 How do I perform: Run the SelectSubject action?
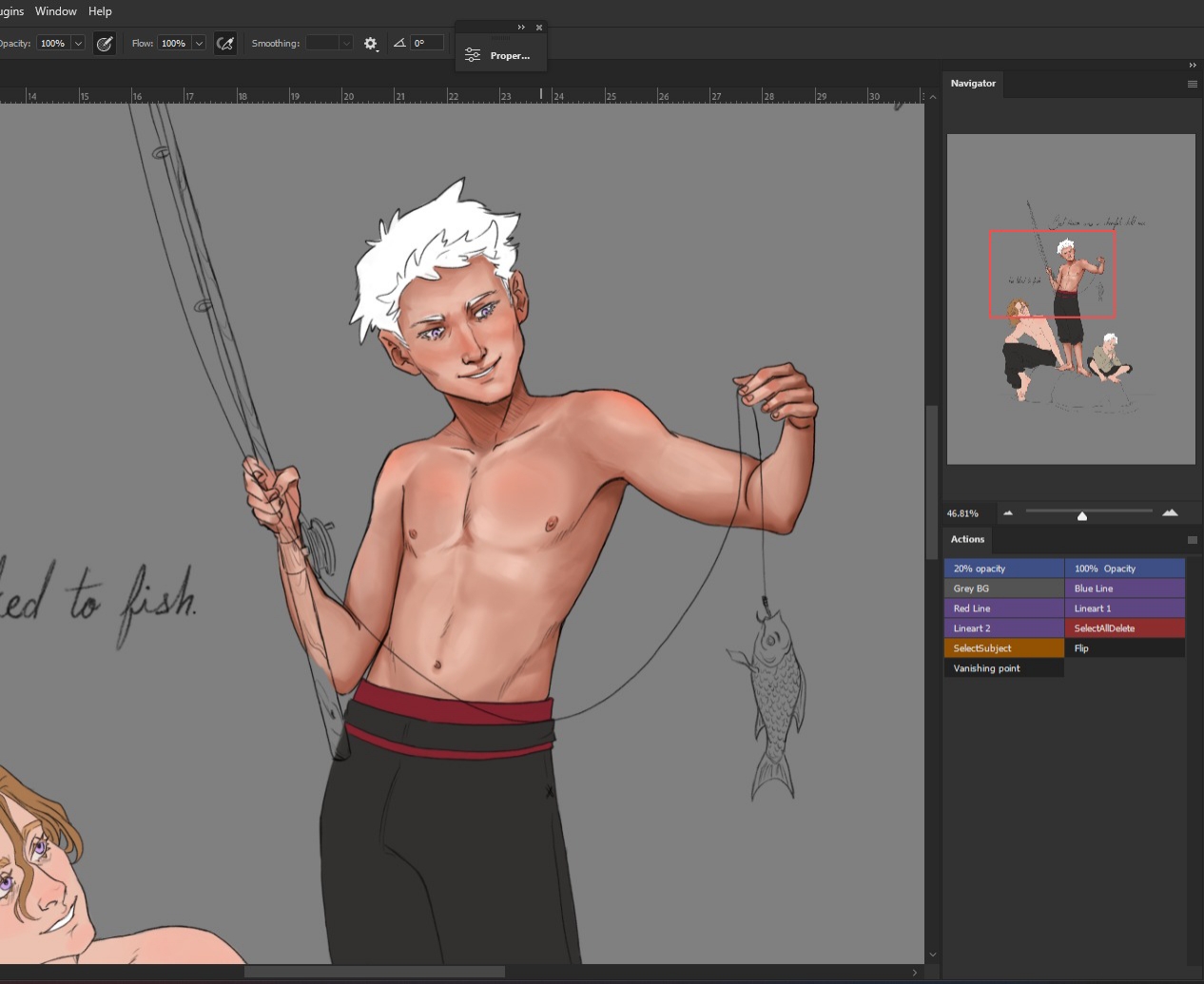click(1003, 648)
